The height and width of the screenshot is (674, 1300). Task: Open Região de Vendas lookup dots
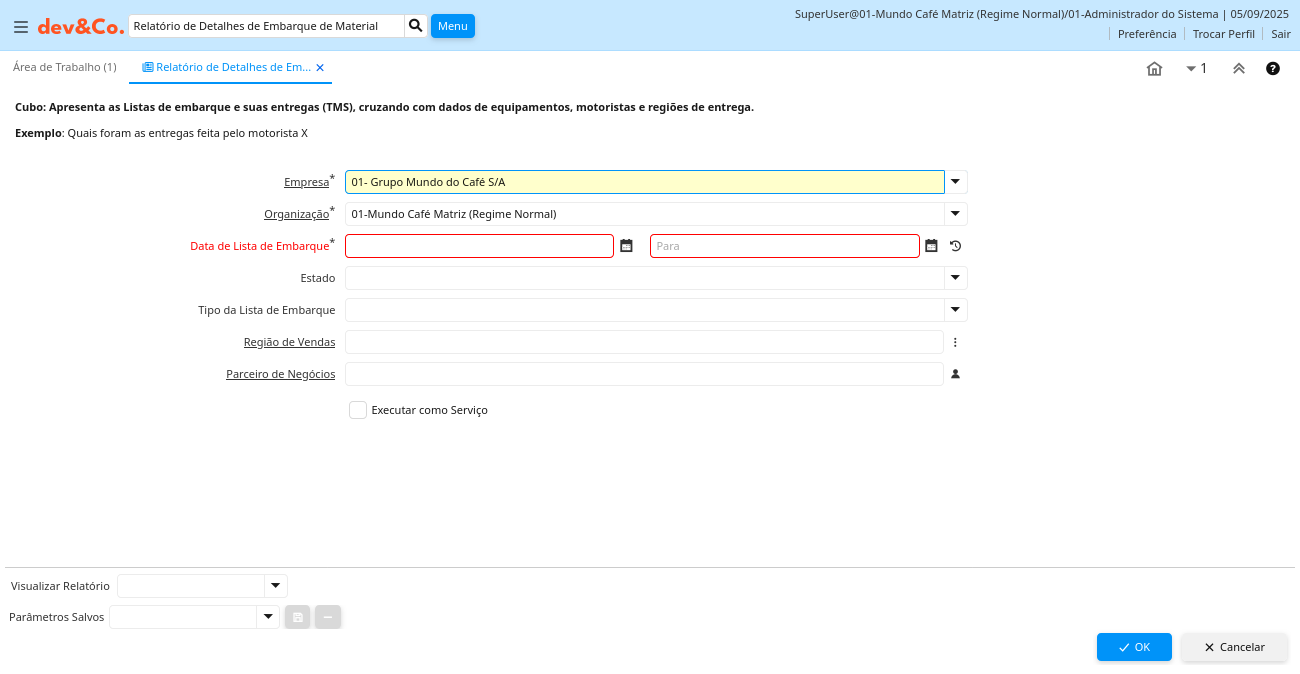click(x=955, y=342)
